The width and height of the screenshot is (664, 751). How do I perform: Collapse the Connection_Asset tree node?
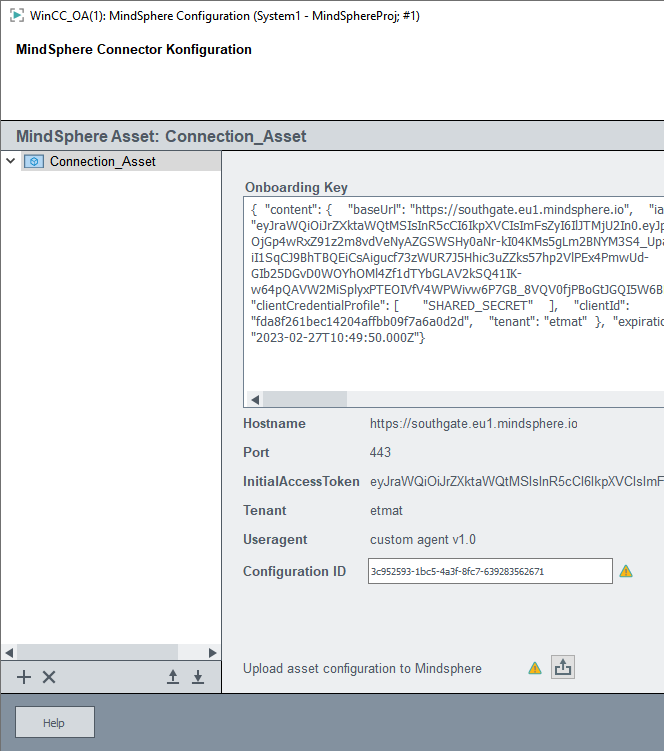[10, 161]
